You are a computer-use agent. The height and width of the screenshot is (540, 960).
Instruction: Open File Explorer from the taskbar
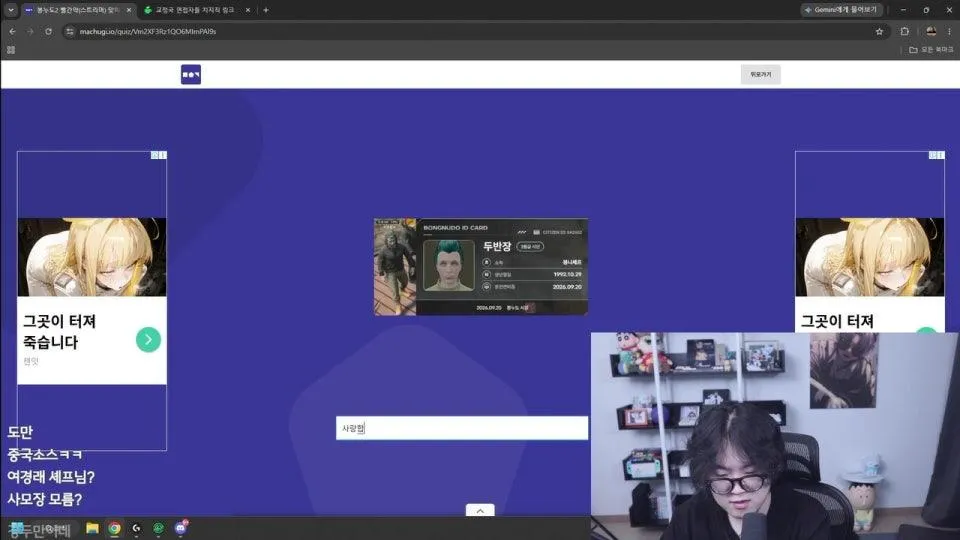(92, 528)
